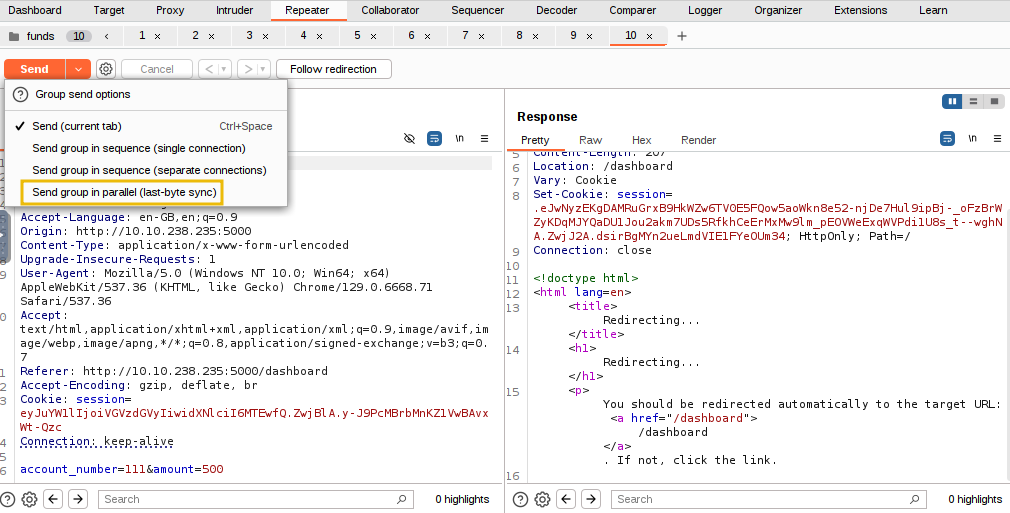Go to previous Response search match
The width and height of the screenshot is (1010, 513).
click(x=566, y=499)
